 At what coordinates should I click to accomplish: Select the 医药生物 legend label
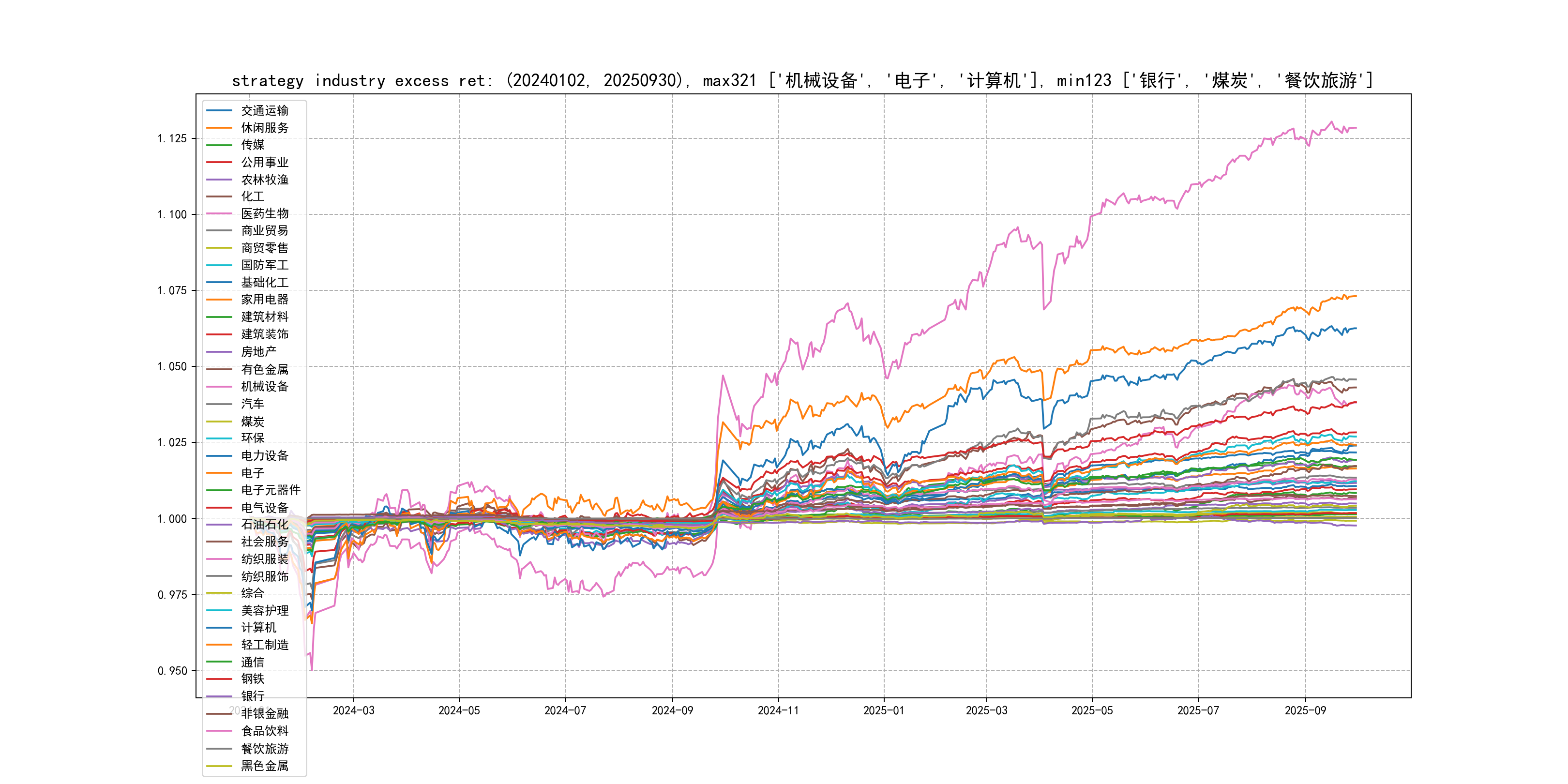pyautogui.click(x=264, y=213)
